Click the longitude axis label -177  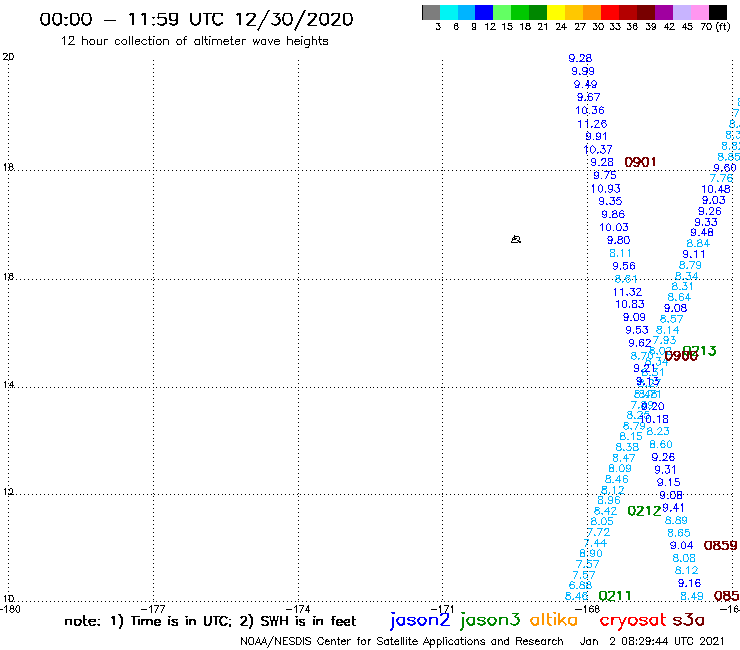(x=154, y=609)
